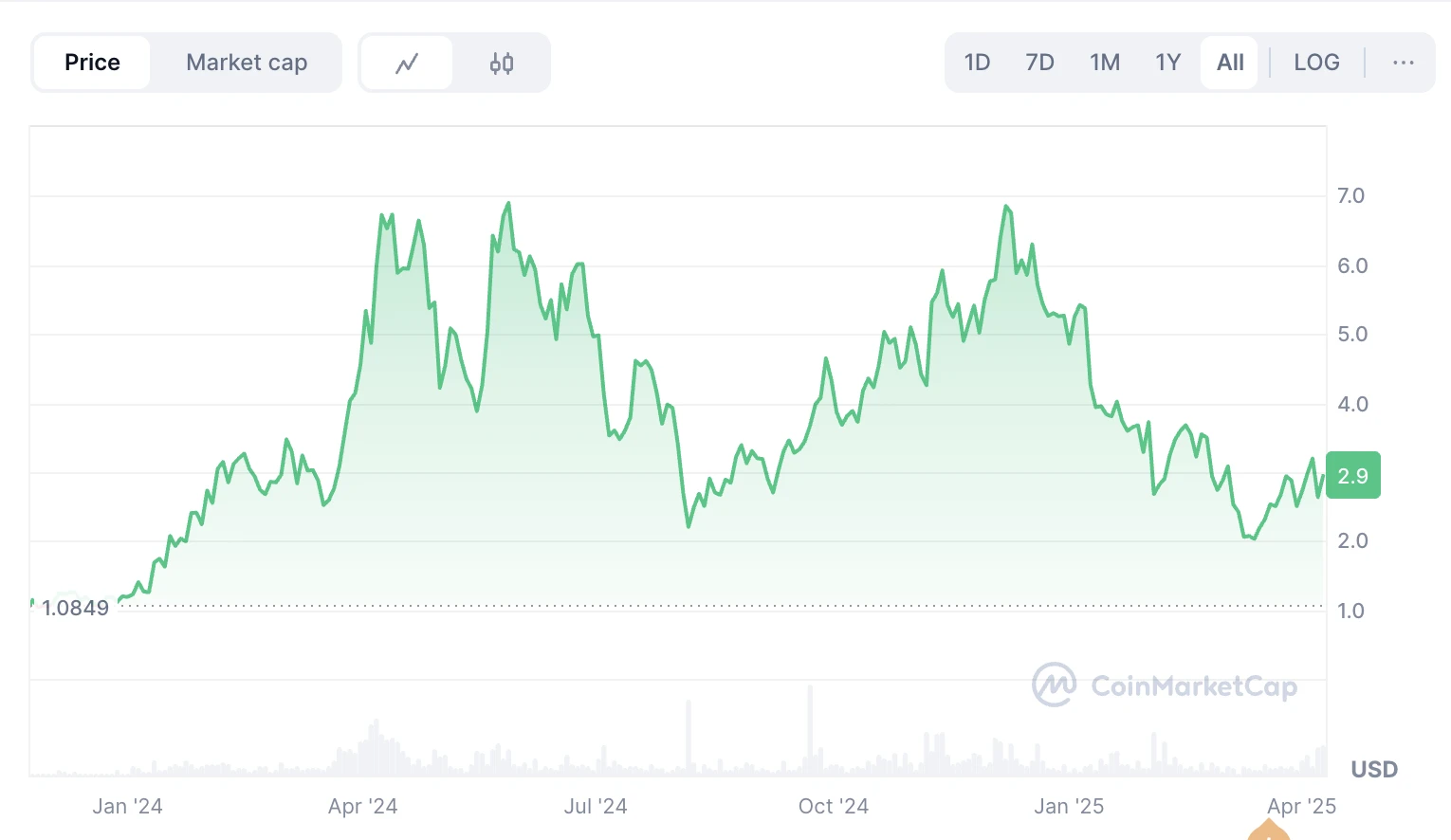Click the green 2.9 current price tag
Viewport: 1451px width, 840px height.
tap(1352, 476)
